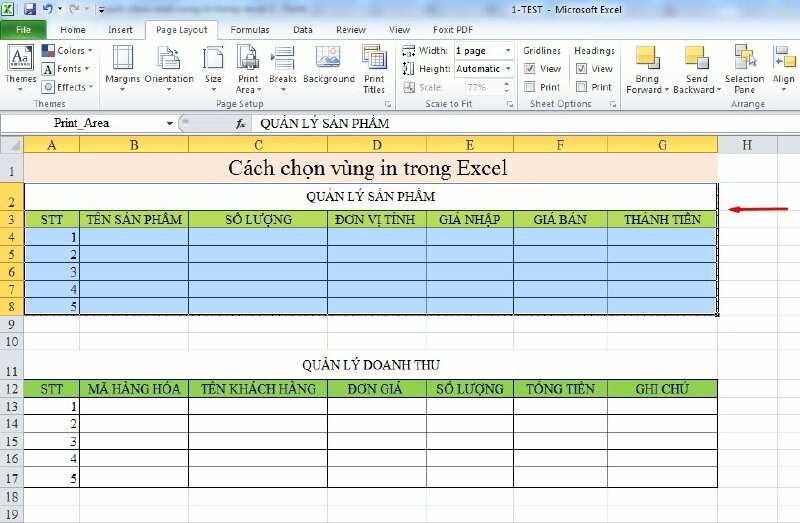Open Print Titles settings
Viewport: 800px width, 523px height.
[x=374, y=69]
